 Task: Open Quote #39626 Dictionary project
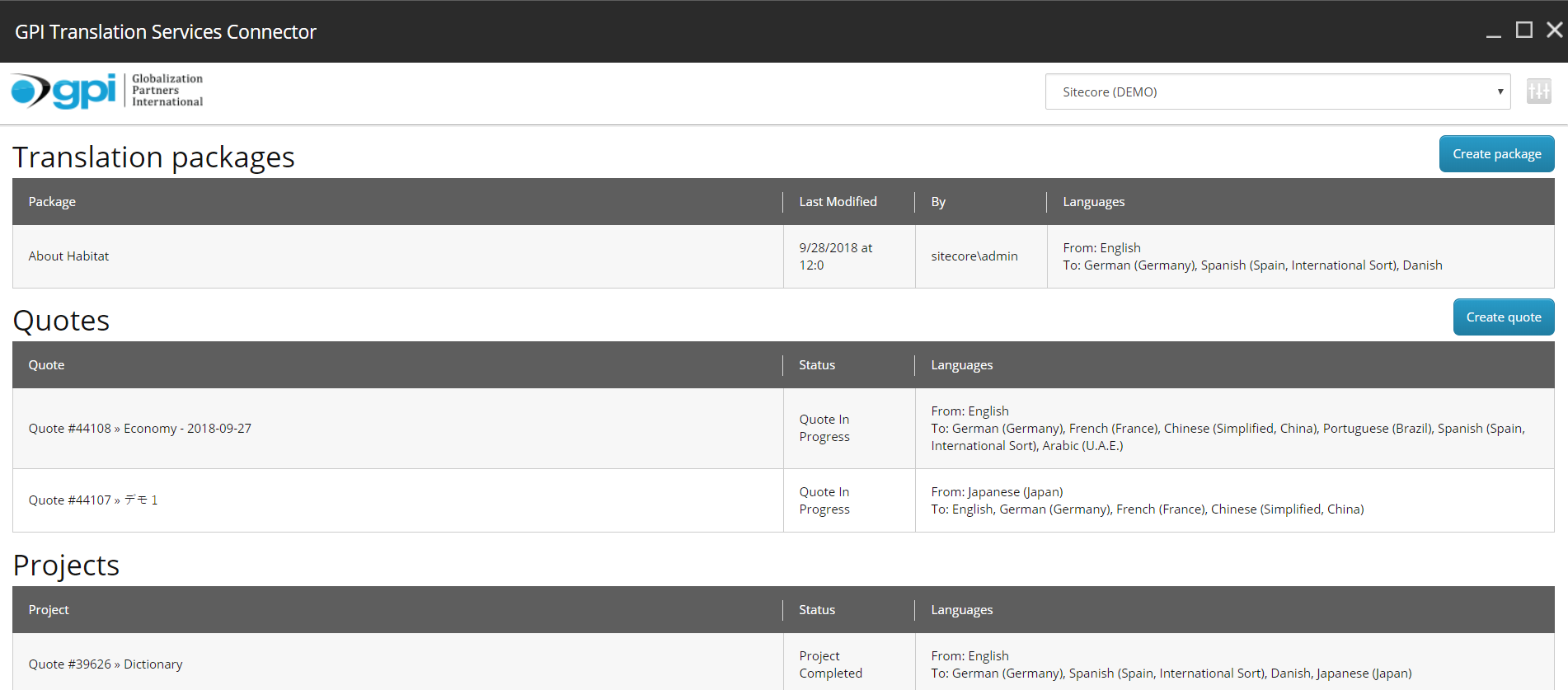point(106,664)
